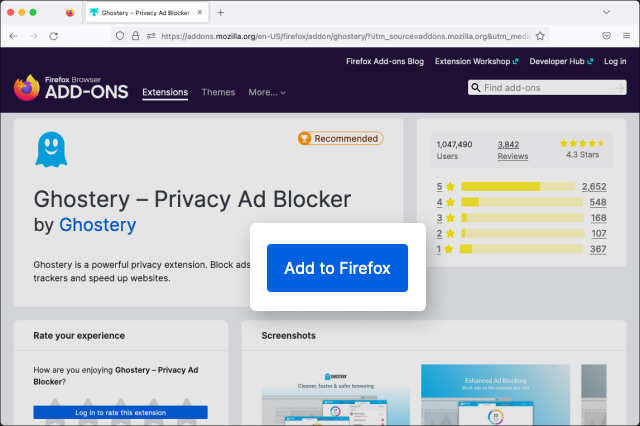Click the browser Back arrow

click(x=13, y=35)
